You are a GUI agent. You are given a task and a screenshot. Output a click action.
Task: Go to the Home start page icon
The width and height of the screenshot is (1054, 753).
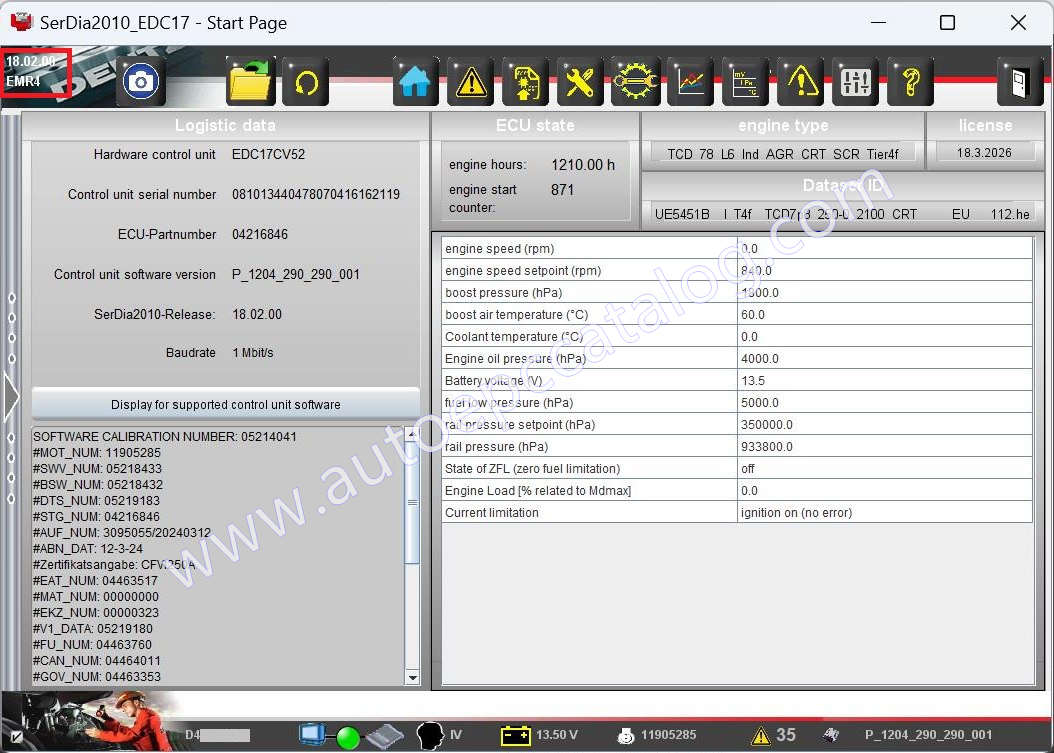coord(417,82)
